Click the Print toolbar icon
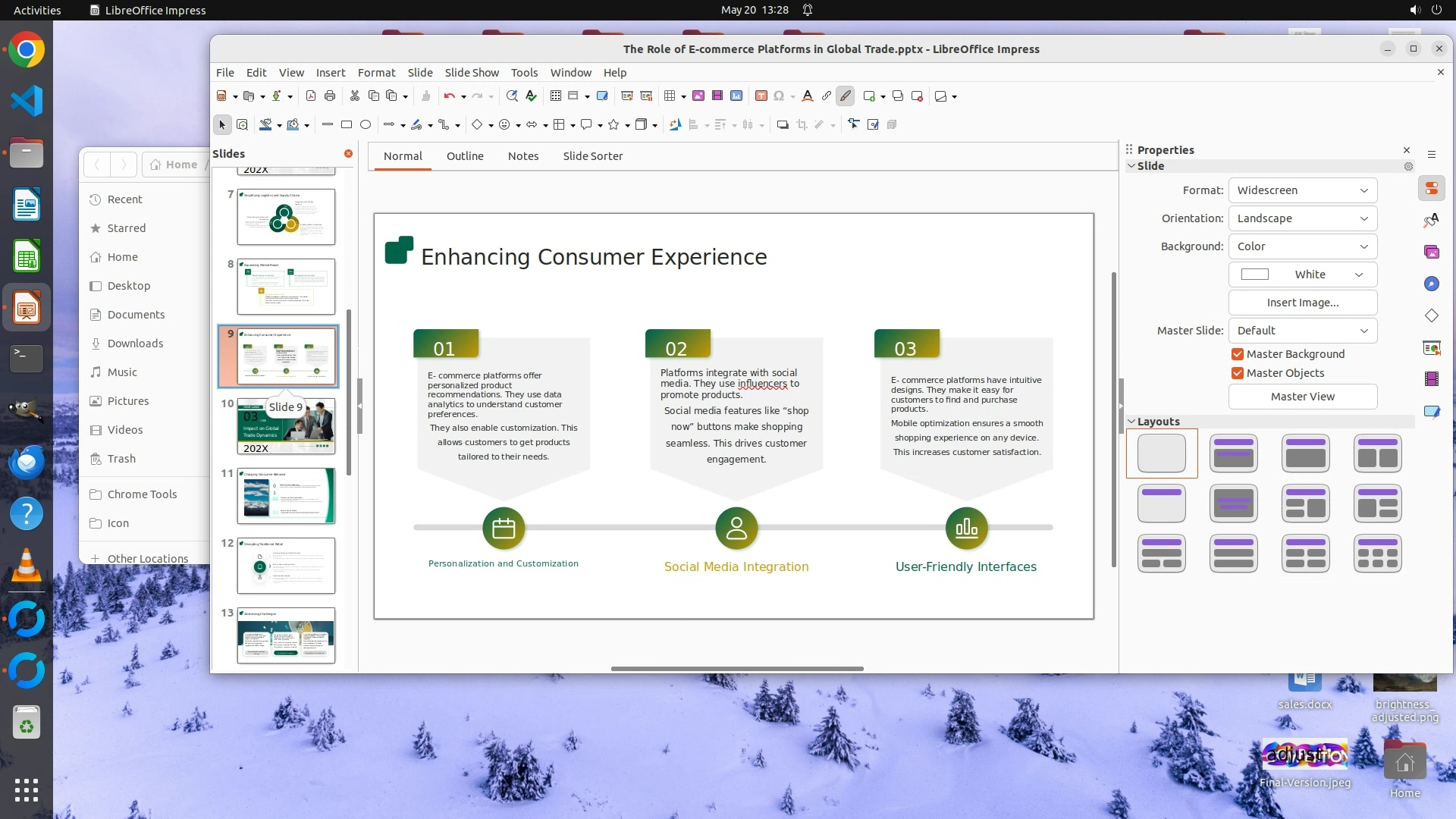Viewport: 1456px width, 819px height. click(330, 96)
